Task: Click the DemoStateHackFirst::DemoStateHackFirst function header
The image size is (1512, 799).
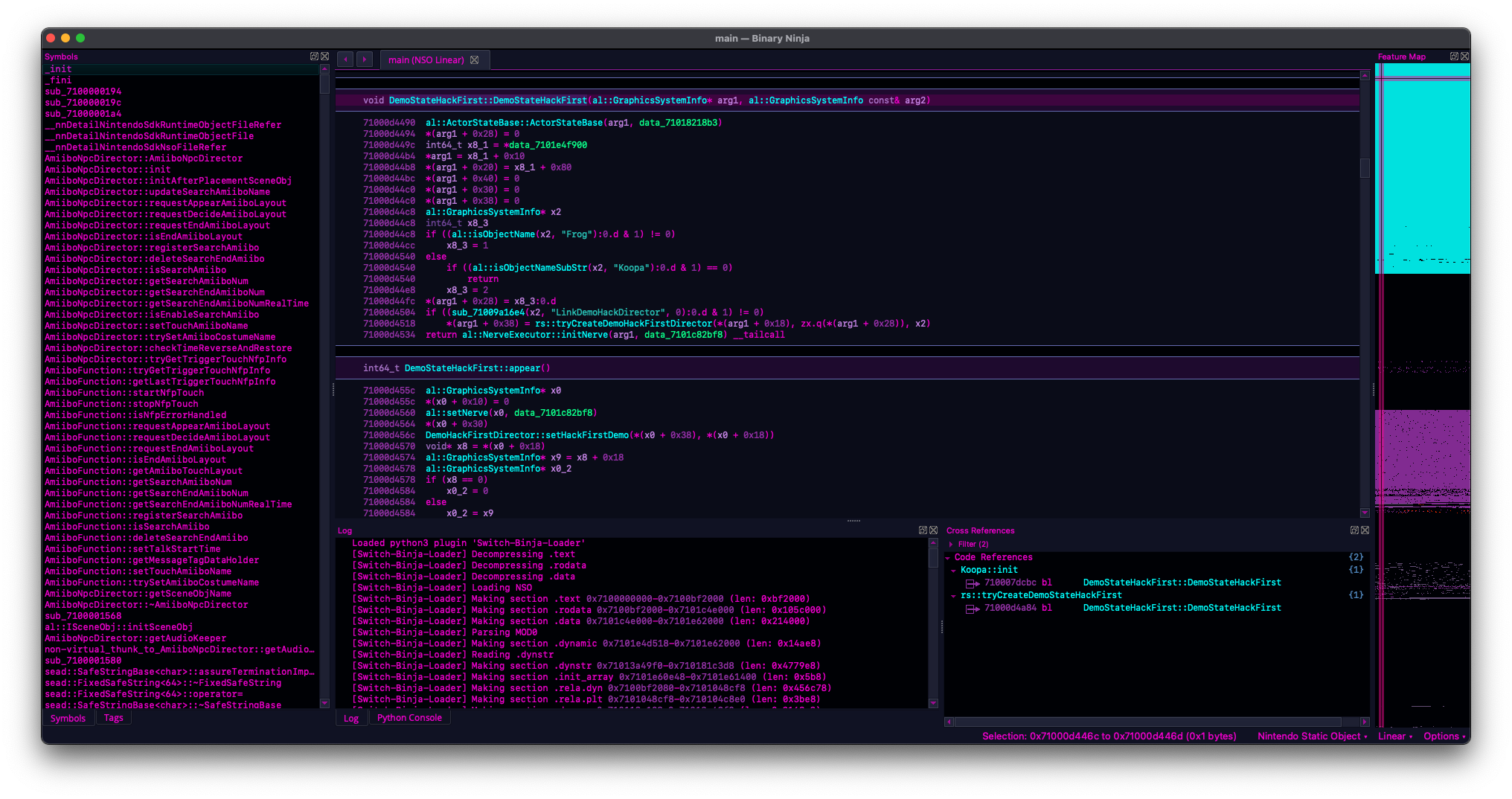Action: click(487, 100)
